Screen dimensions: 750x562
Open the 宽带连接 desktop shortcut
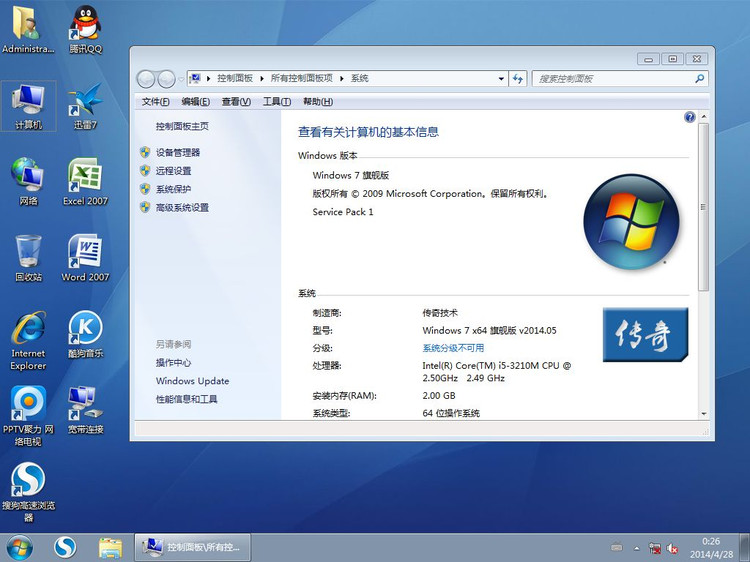(85, 410)
